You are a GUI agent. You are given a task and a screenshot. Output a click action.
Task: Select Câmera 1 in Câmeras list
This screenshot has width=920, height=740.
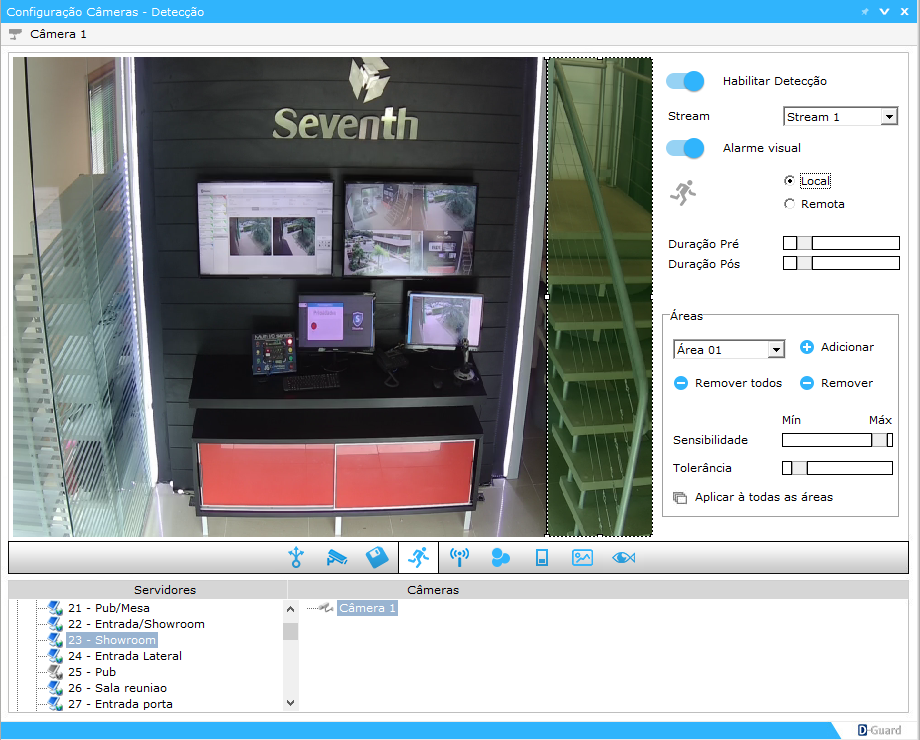pos(367,608)
